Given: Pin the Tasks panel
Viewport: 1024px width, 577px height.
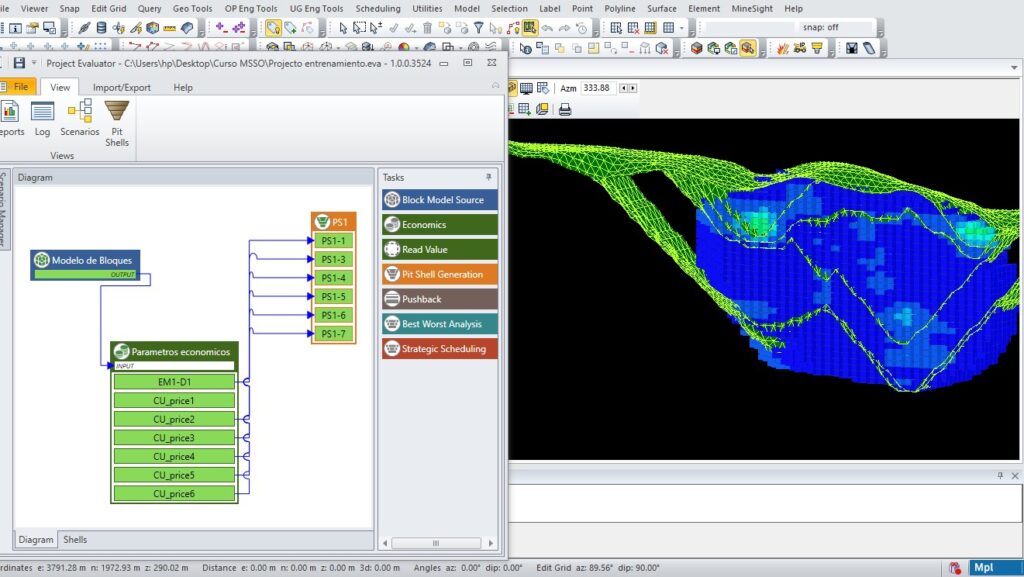Looking at the screenshot, I should [488, 177].
